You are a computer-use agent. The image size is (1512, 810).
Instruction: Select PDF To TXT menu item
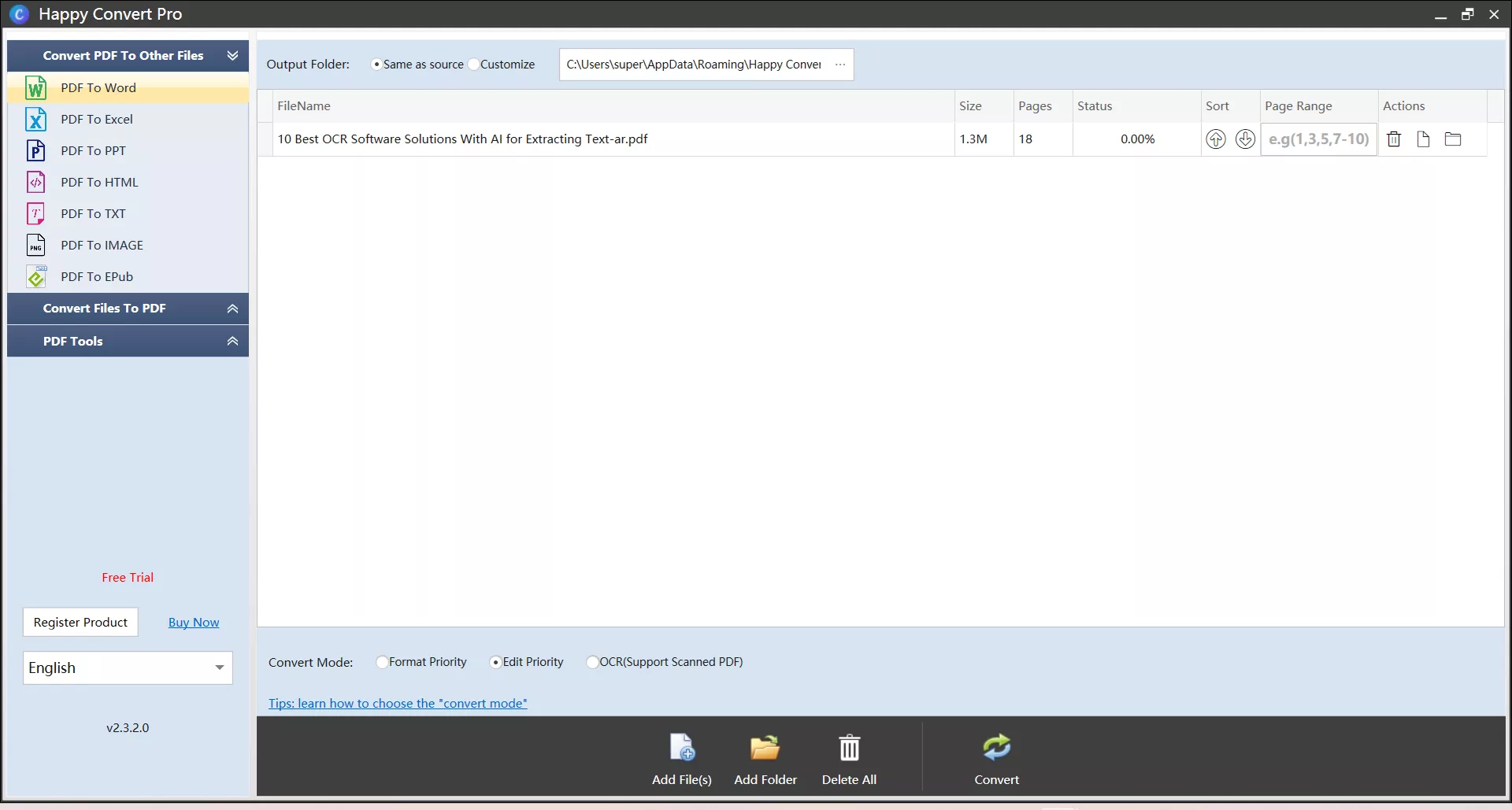tap(128, 213)
